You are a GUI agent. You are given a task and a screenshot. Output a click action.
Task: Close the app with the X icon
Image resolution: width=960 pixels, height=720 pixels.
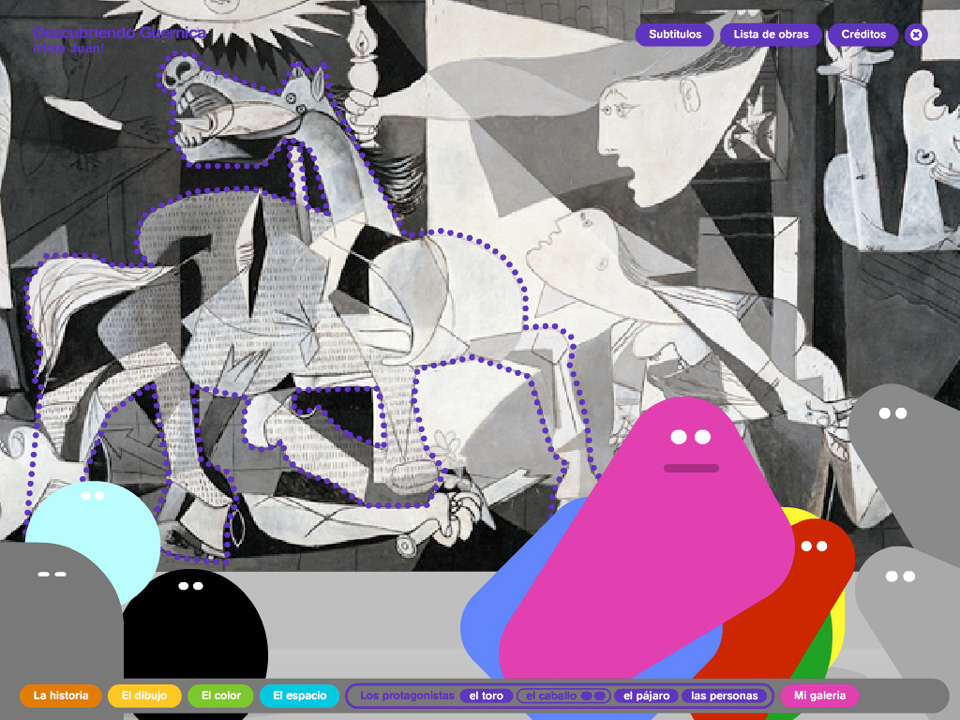pos(916,35)
